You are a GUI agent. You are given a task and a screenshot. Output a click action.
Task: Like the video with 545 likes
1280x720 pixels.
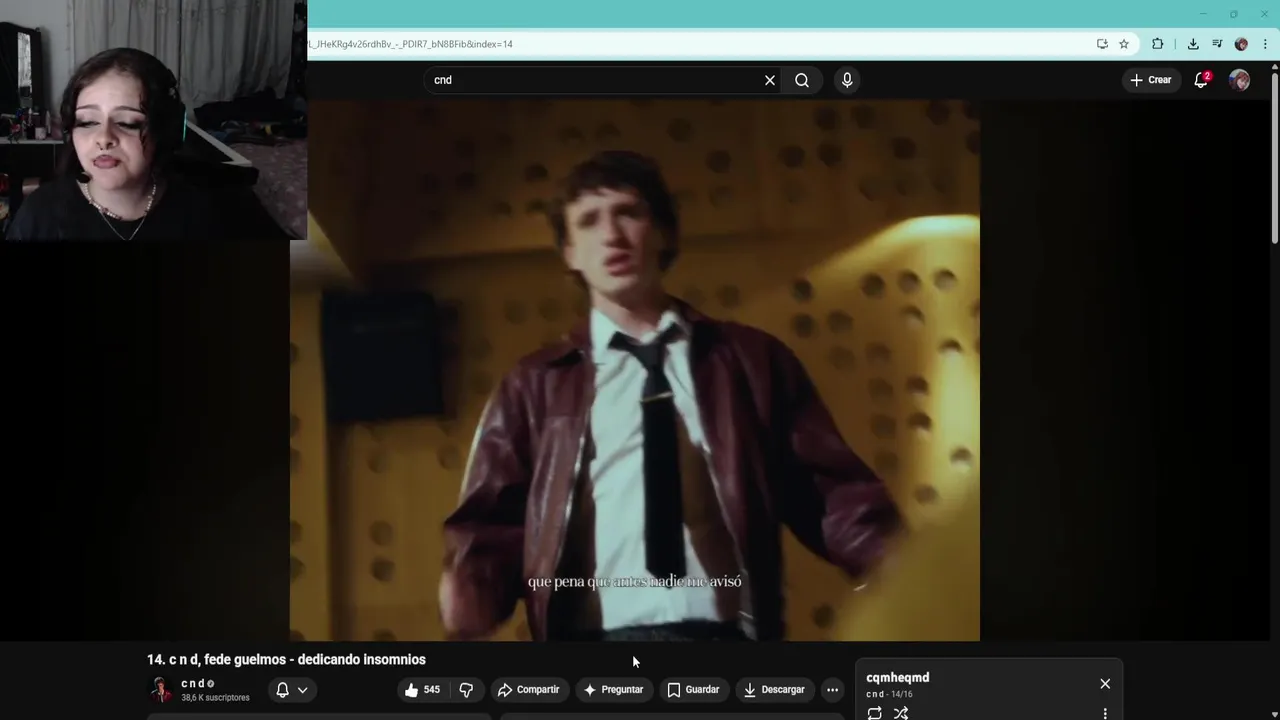pyautogui.click(x=422, y=689)
